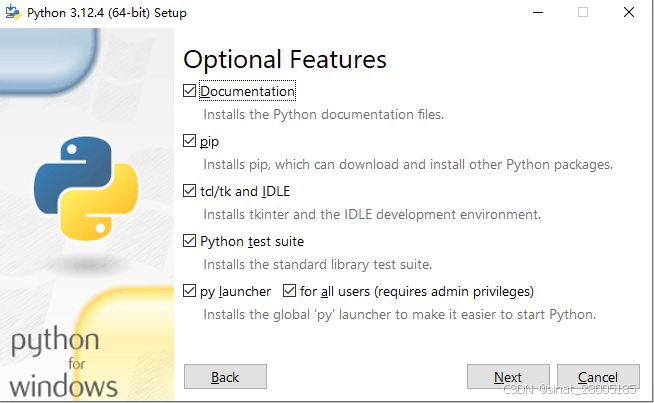Uncheck the Python test suite checkbox
This screenshot has height=403, width=654.
189,241
